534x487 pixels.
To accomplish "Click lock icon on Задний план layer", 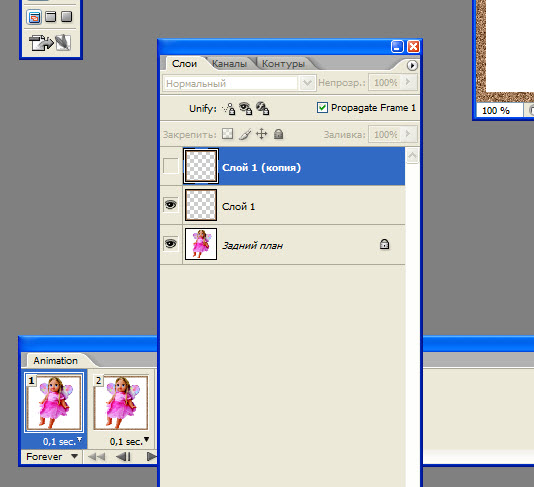I will 384,244.
